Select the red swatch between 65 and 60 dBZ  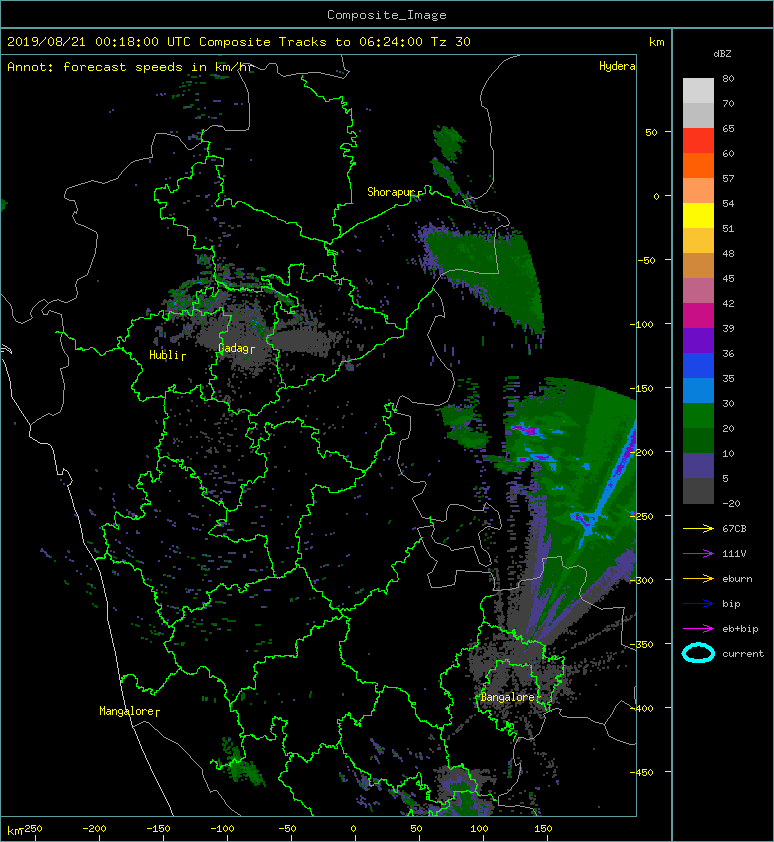(698, 141)
